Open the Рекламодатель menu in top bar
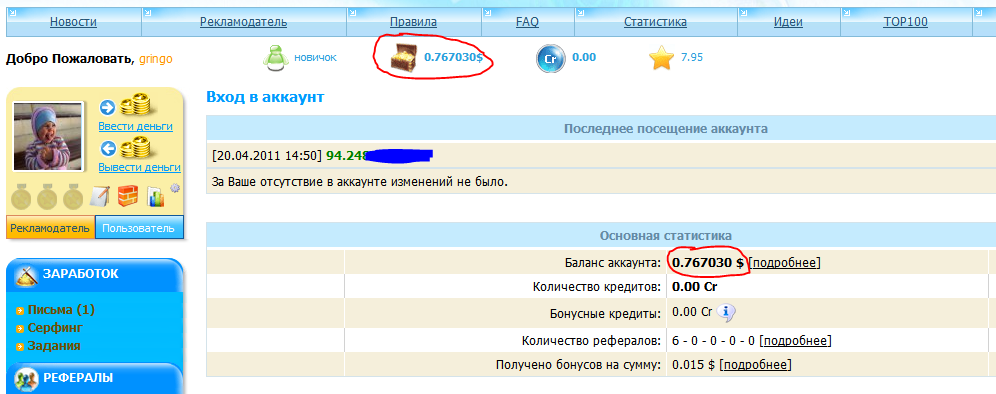The image size is (996, 394). [243, 22]
